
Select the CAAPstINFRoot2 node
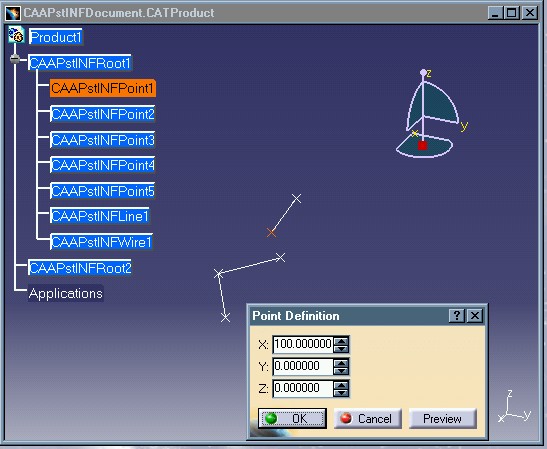80,268
